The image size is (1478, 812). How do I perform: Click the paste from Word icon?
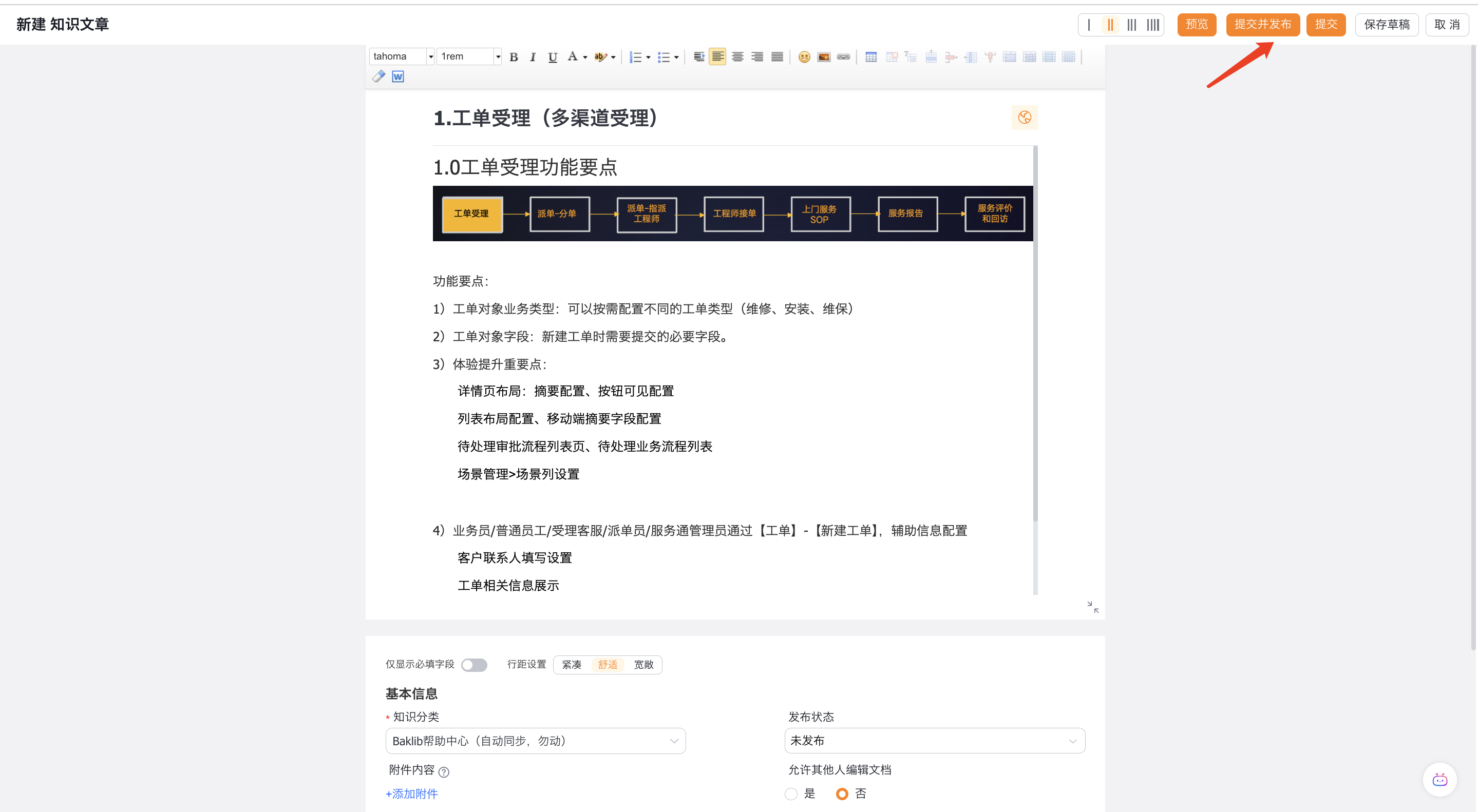coord(397,76)
